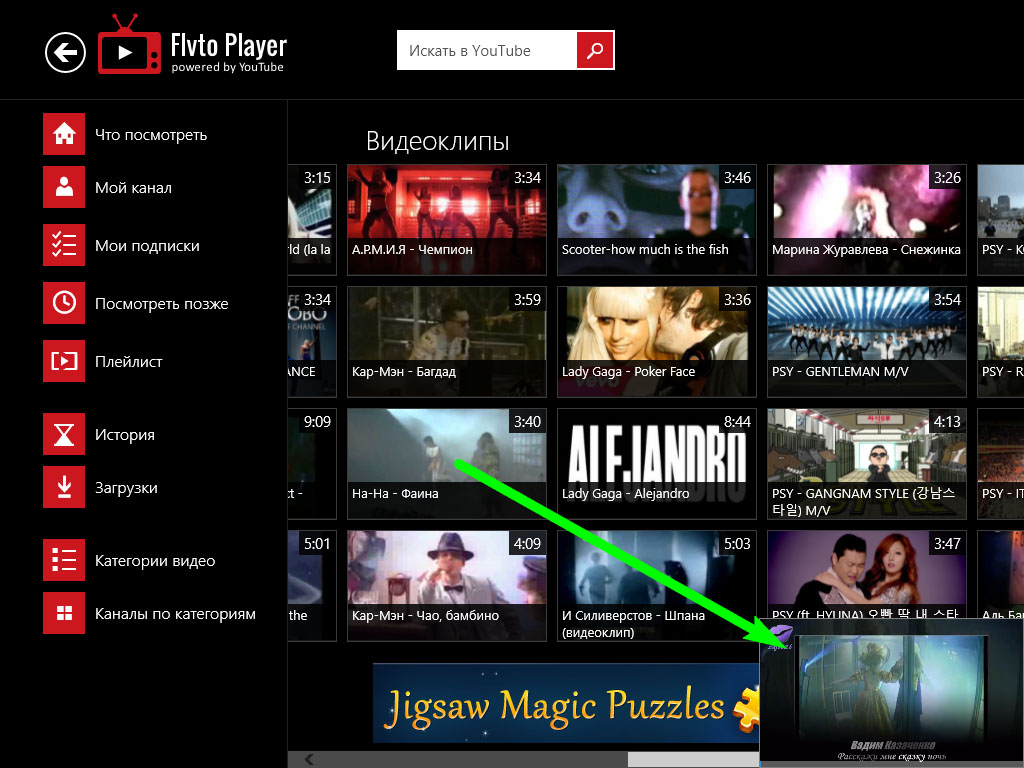Viewport: 1024px width, 768px height.
Task: Click the horizontal scrollbar thumb
Action: [x=694, y=760]
